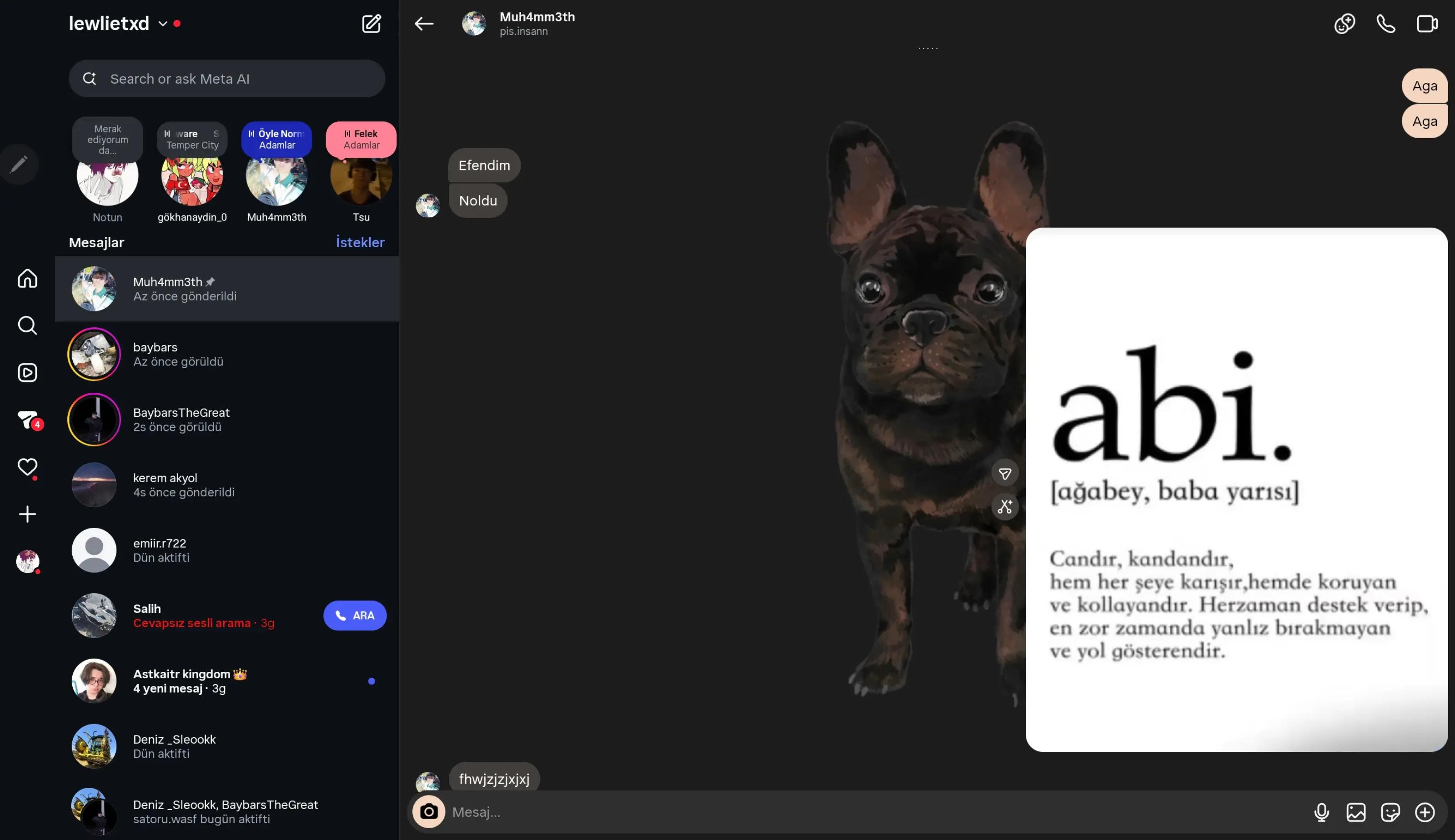Image resolution: width=1455 pixels, height=840 pixels.
Task: Go back with the left arrow
Action: [x=424, y=24]
